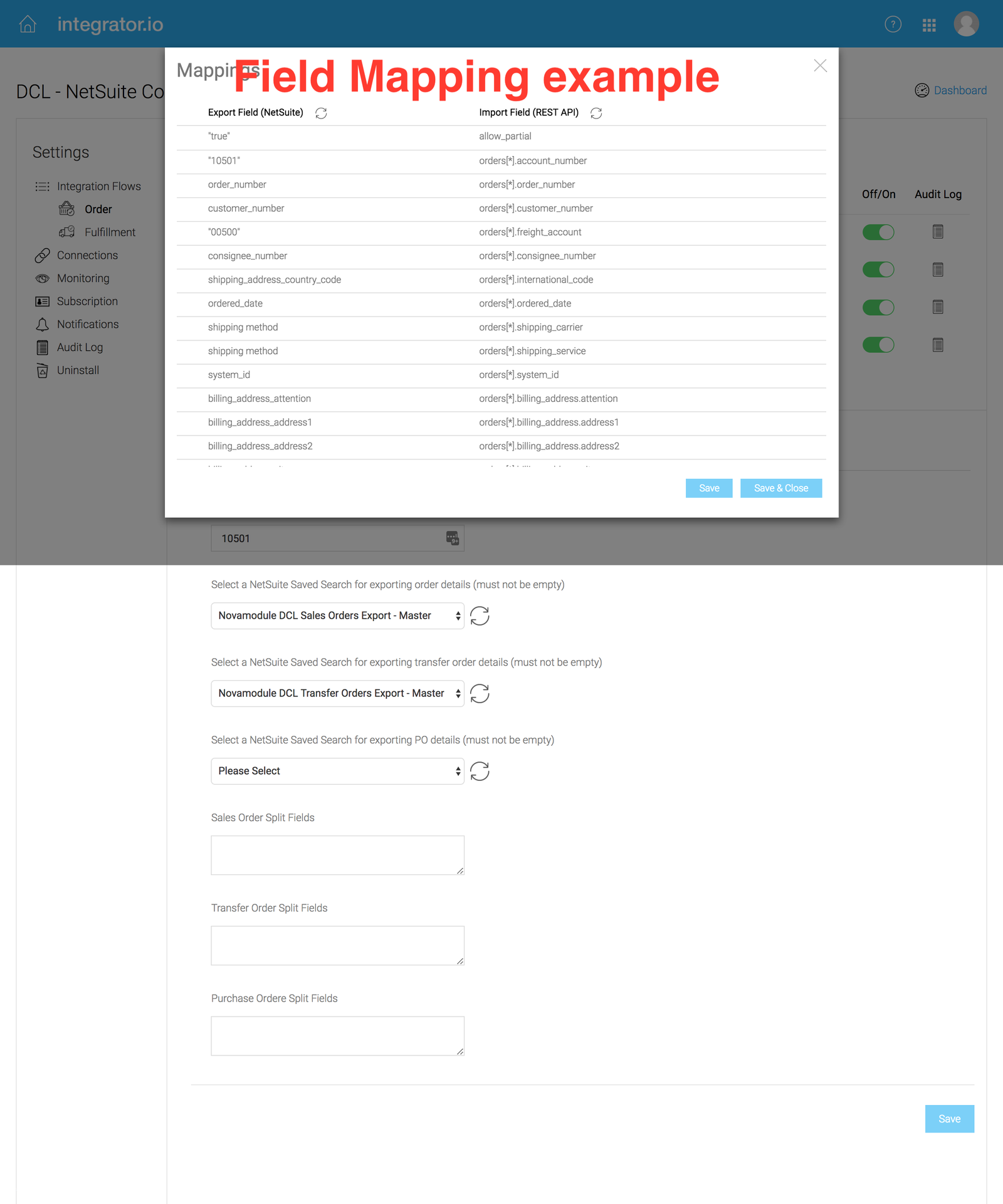Open the Fulfillment flow section
The width and height of the screenshot is (1003, 1204).
coord(110,232)
